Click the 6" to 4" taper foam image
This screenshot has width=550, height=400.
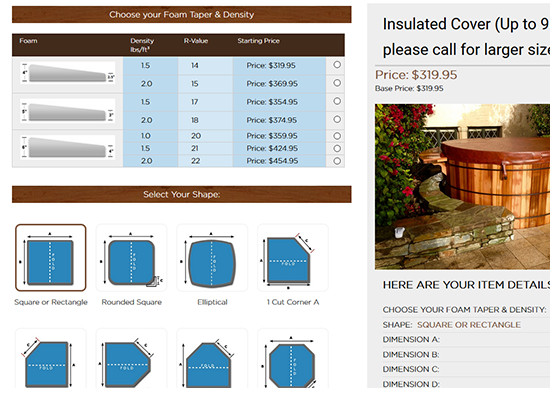pos(68,147)
